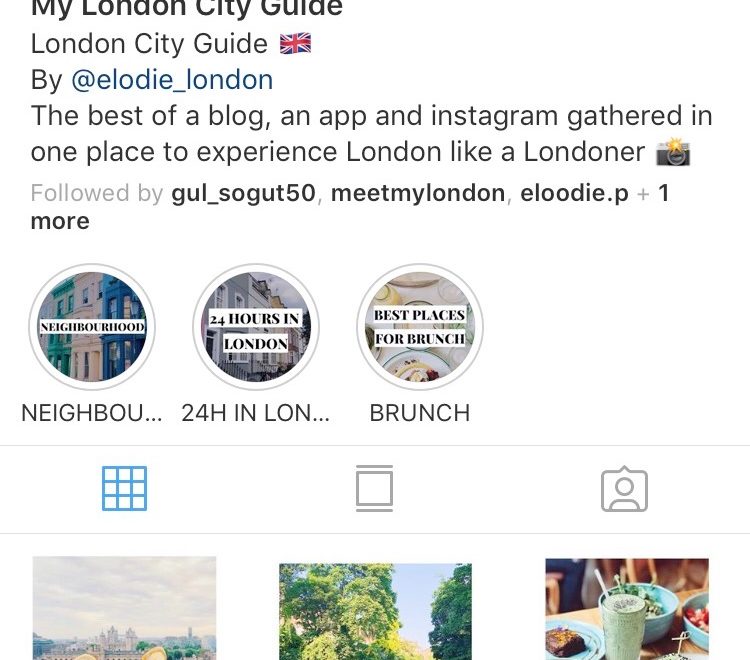Show the '1 more' mutual followers

350,207
